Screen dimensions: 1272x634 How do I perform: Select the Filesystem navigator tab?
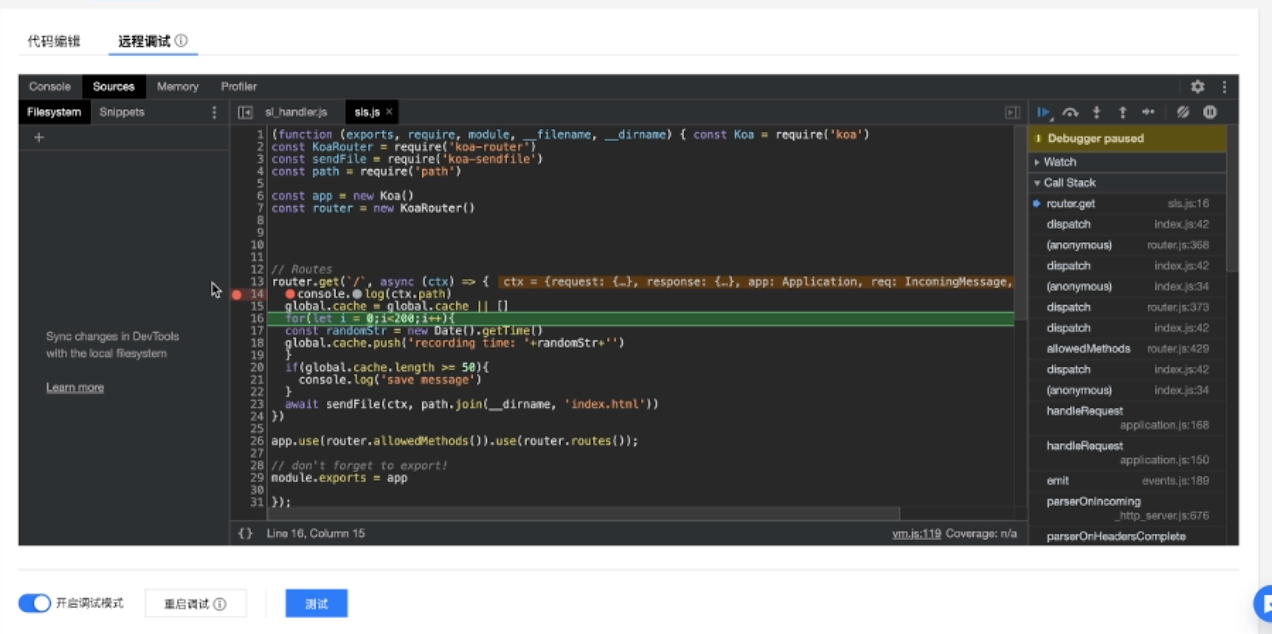54,113
